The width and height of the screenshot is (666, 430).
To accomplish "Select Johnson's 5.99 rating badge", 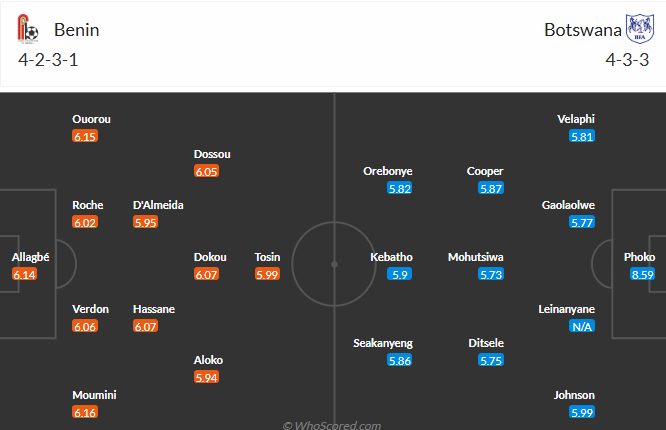I will (x=582, y=412).
